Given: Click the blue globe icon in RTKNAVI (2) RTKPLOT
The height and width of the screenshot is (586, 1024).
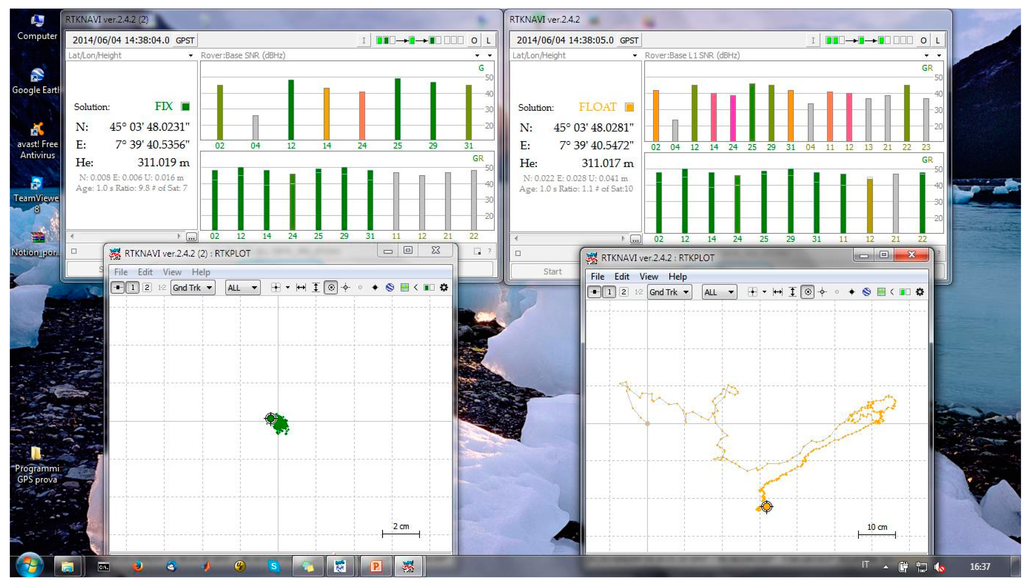Looking at the screenshot, I should click(x=390, y=288).
